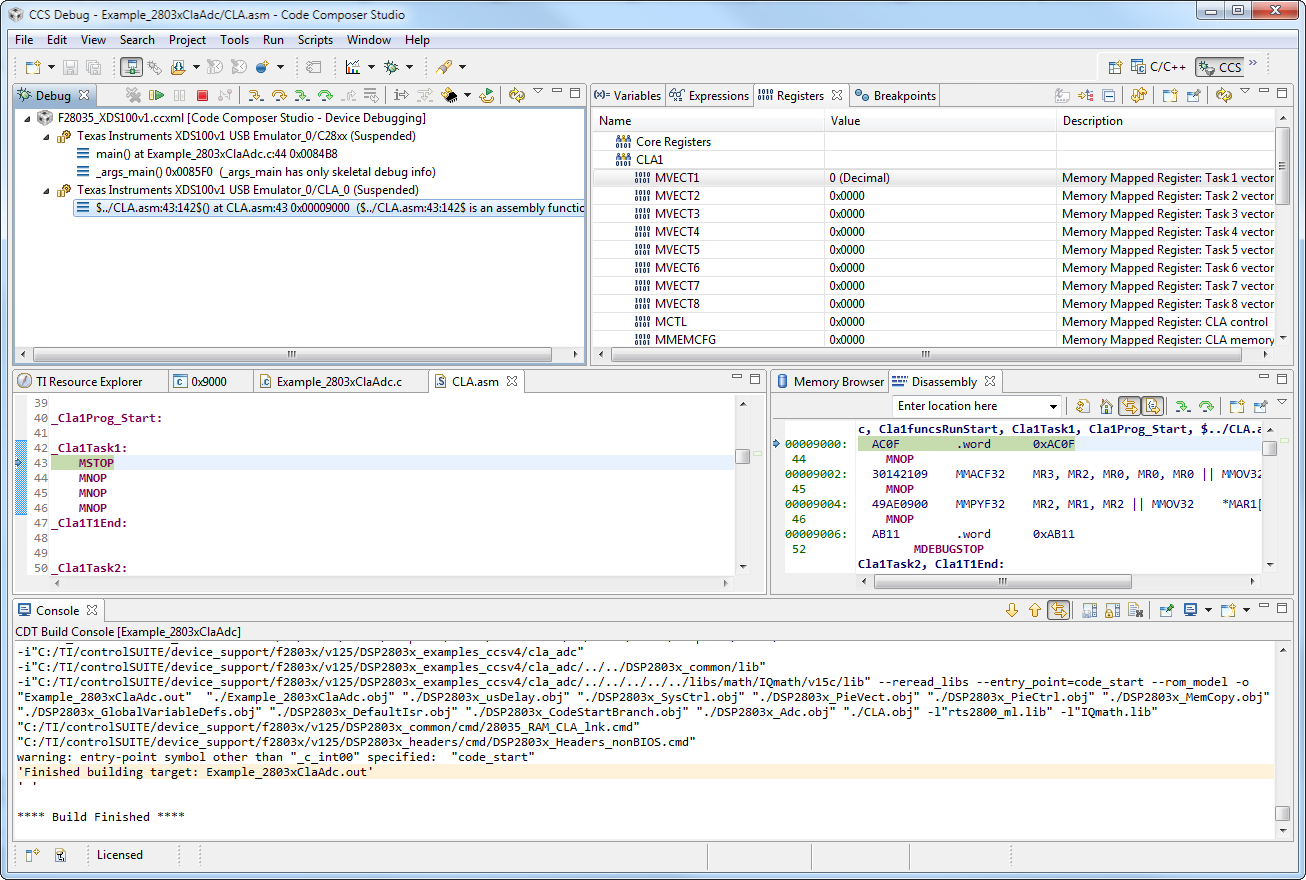The width and height of the screenshot is (1306, 880).
Task: Collapse the F28035_XDS100v1.ccxml tree node
Action: pyautogui.click(x=28, y=118)
